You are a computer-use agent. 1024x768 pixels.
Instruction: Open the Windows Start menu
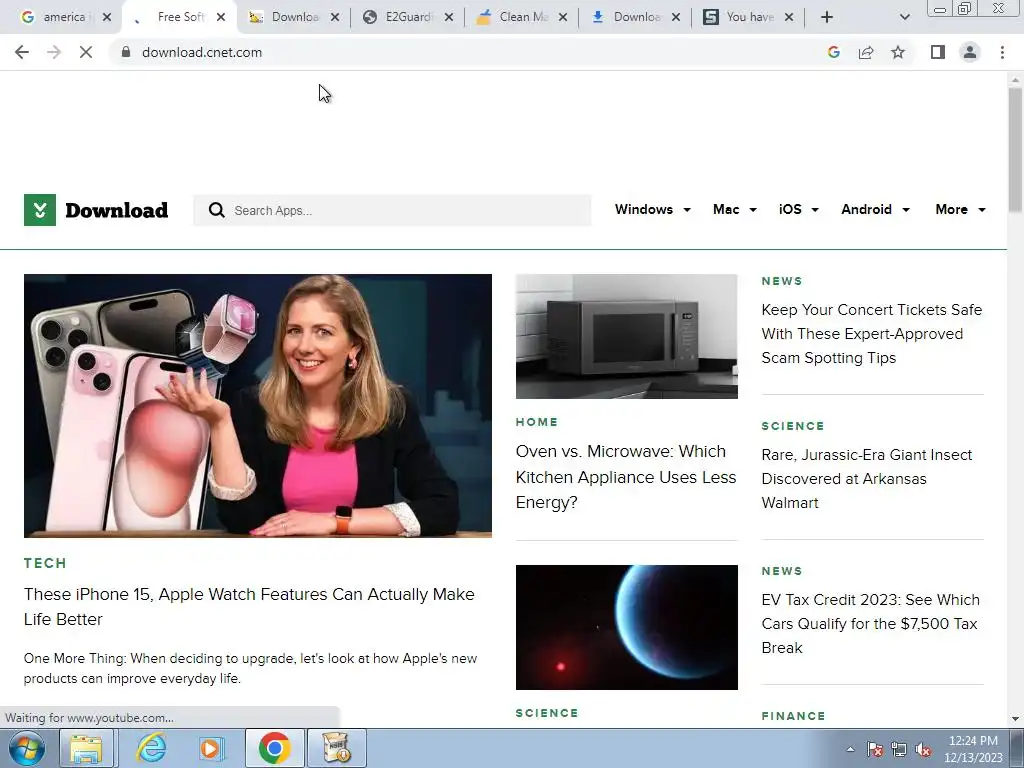click(x=27, y=748)
